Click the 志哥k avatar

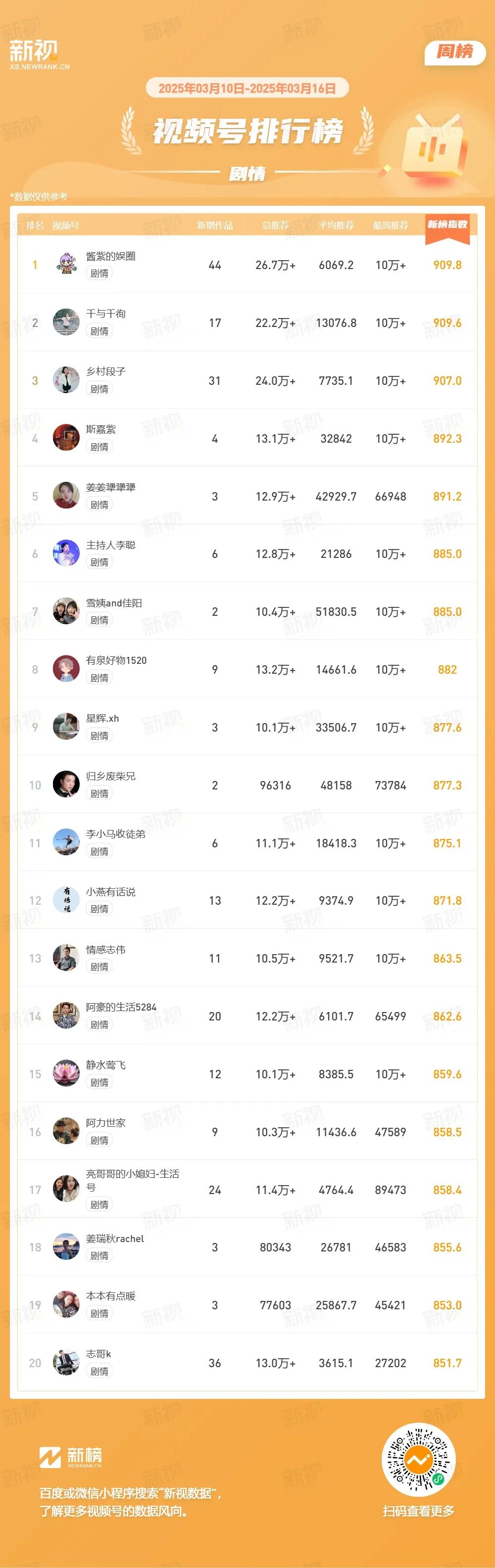point(66,1363)
